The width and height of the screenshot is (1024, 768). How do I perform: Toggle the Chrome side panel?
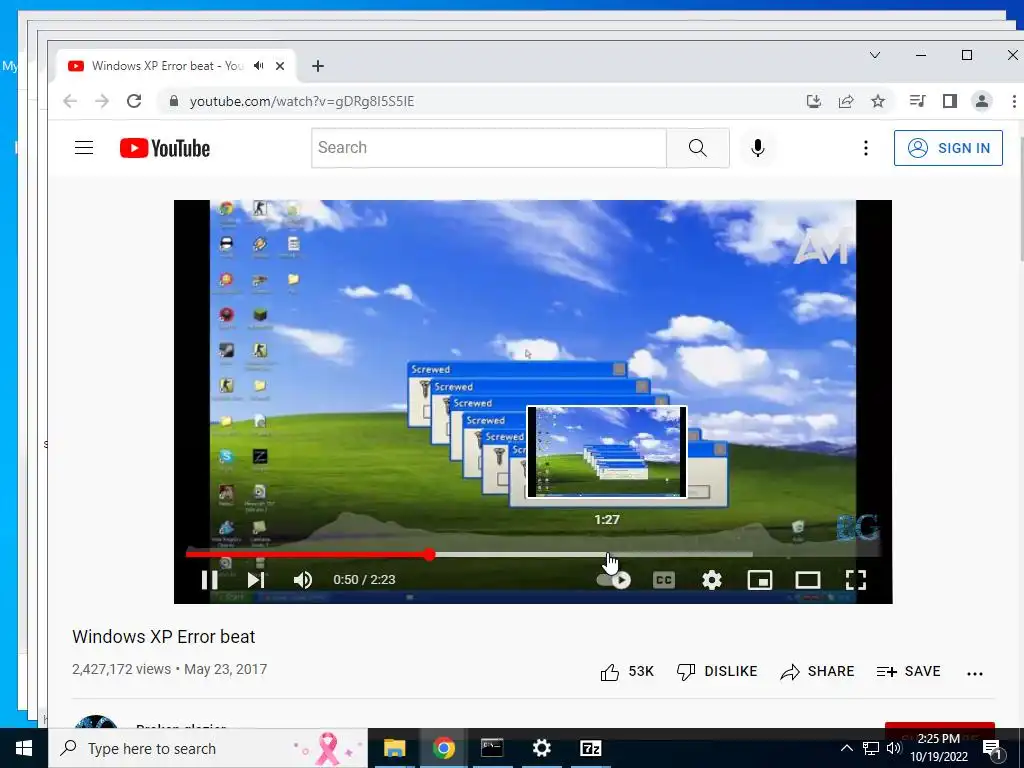click(x=950, y=101)
